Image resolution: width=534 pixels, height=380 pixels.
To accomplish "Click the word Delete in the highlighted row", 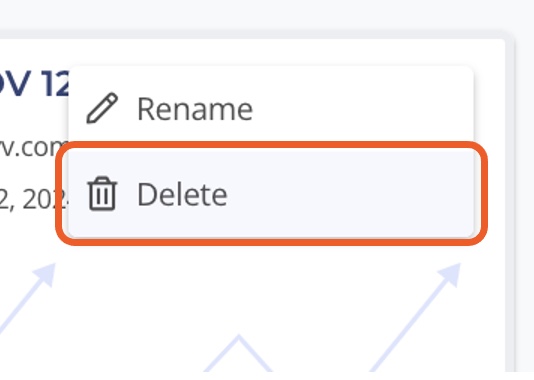I will [x=182, y=194].
